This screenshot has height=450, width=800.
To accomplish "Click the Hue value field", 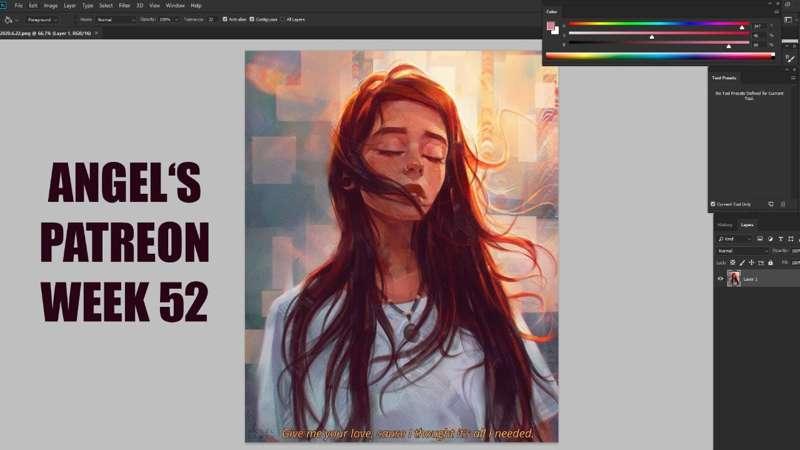I will pyautogui.click(x=758, y=26).
